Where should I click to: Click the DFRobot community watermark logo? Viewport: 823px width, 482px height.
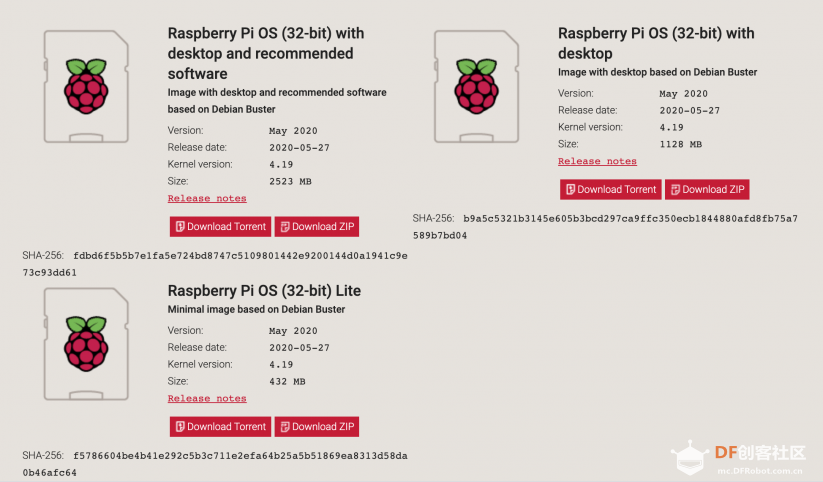point(738,458)
